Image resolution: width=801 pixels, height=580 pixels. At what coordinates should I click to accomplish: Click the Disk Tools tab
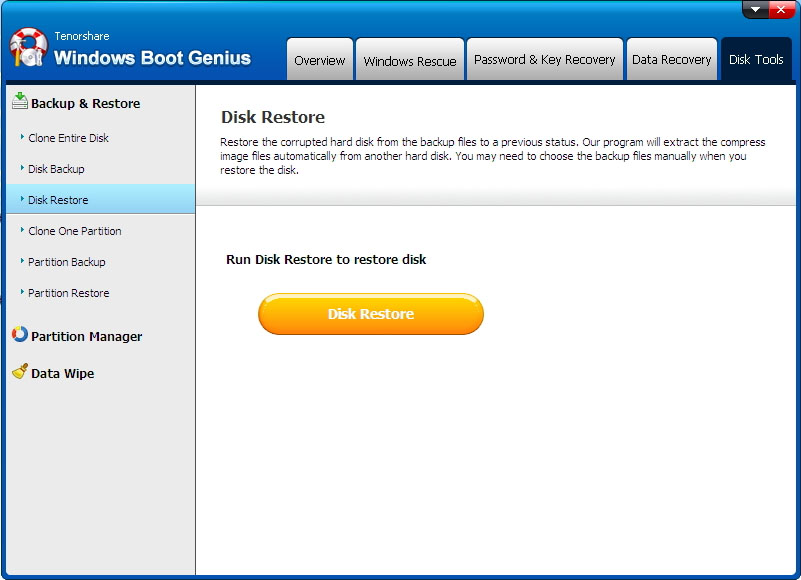click(755, 60)
